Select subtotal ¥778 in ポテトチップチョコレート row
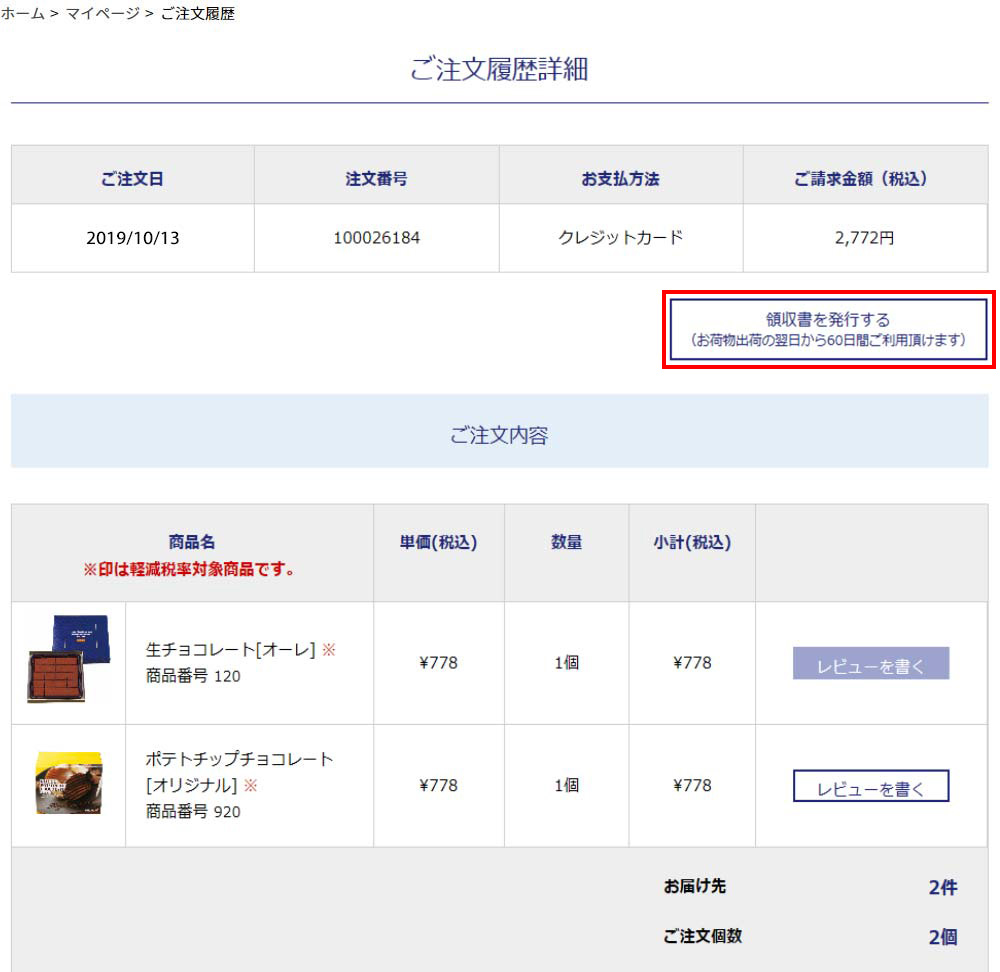The height and width of the screenshot is (972, 1000). (x=692, y=785)
